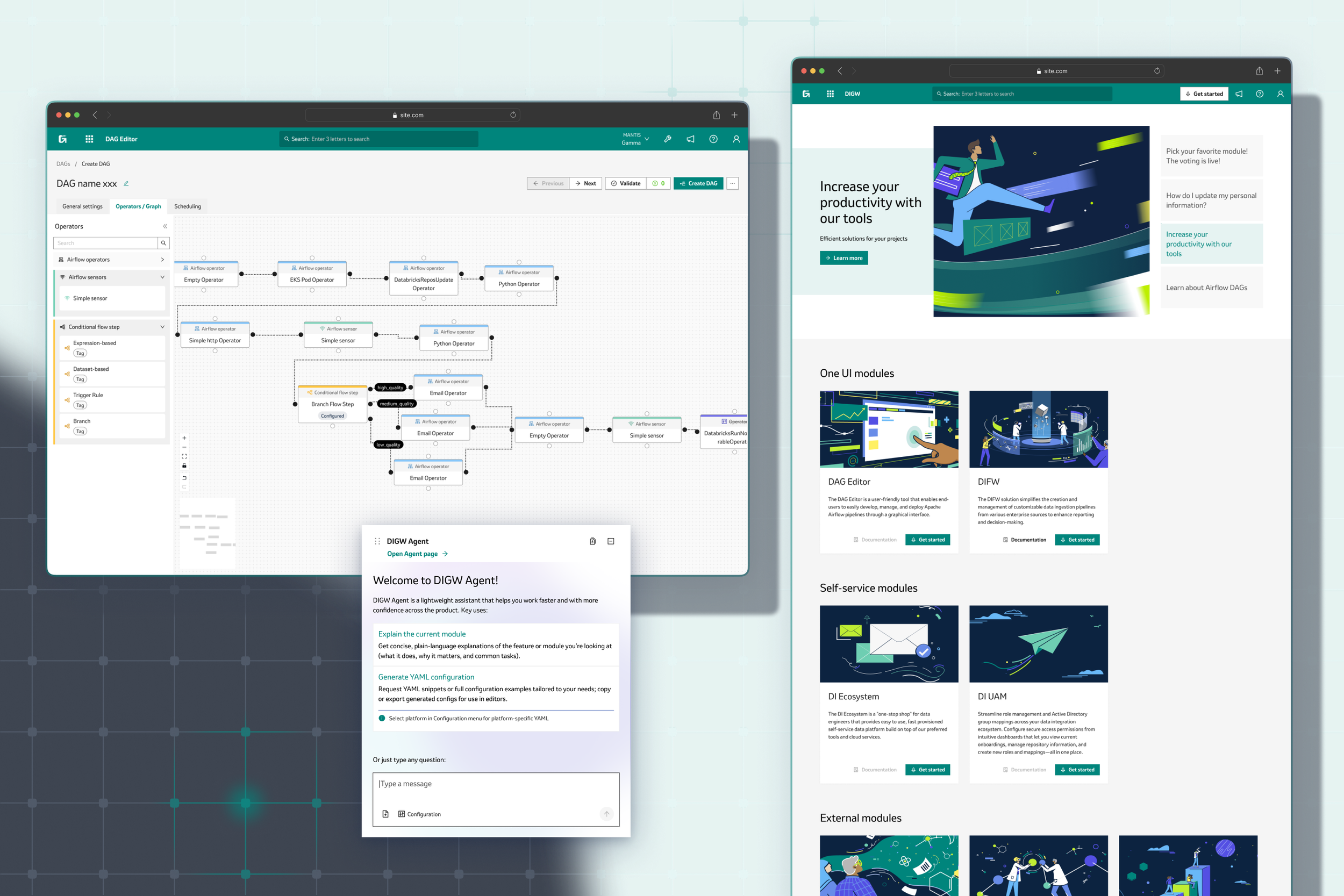Click the Create DAG button
1344x896 pixels.
698,183
